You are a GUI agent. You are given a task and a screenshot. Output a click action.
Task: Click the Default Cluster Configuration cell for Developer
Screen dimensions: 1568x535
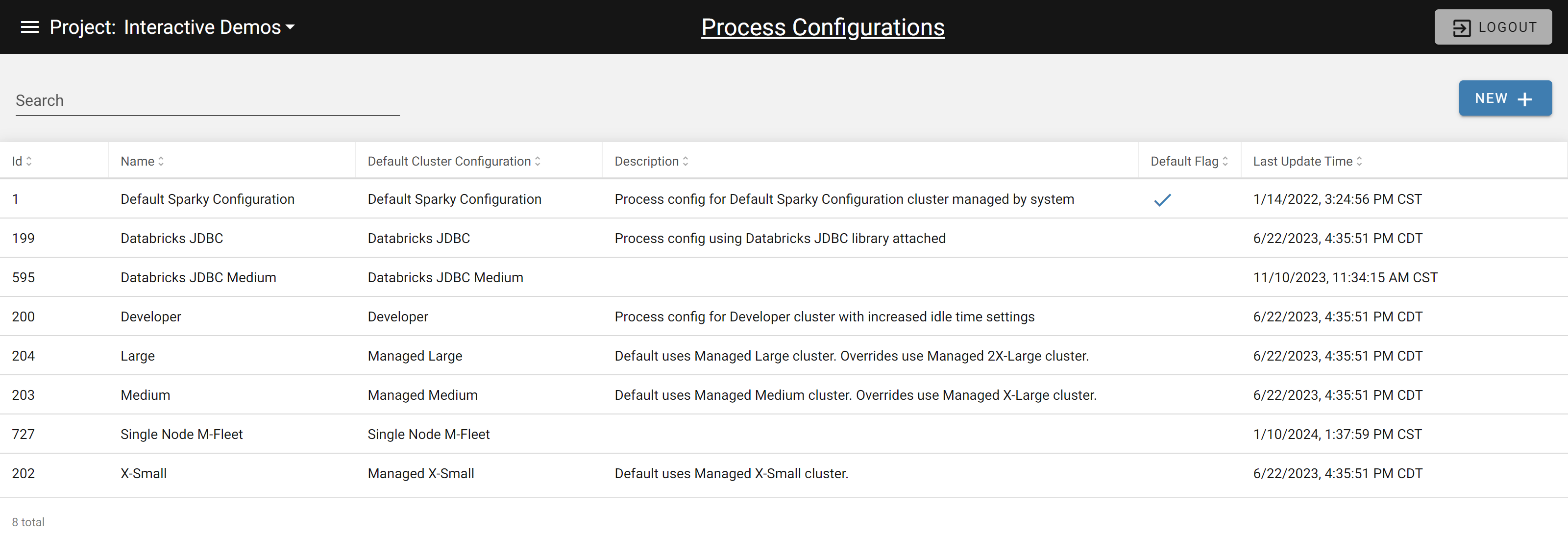pos(398,316)
